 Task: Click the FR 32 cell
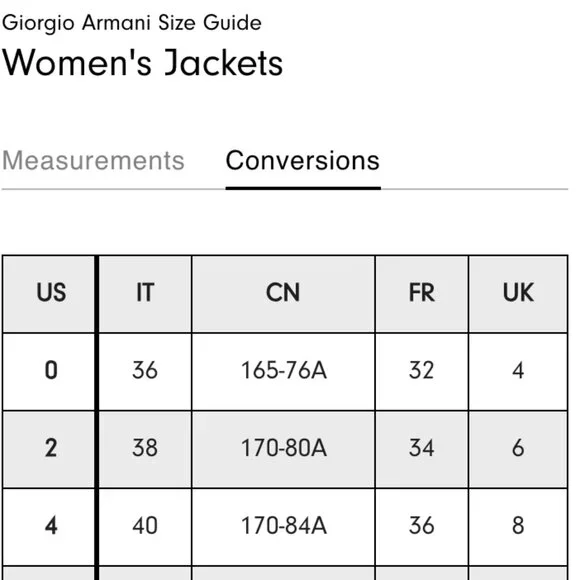pyautogui.click(x=422, y=372)
